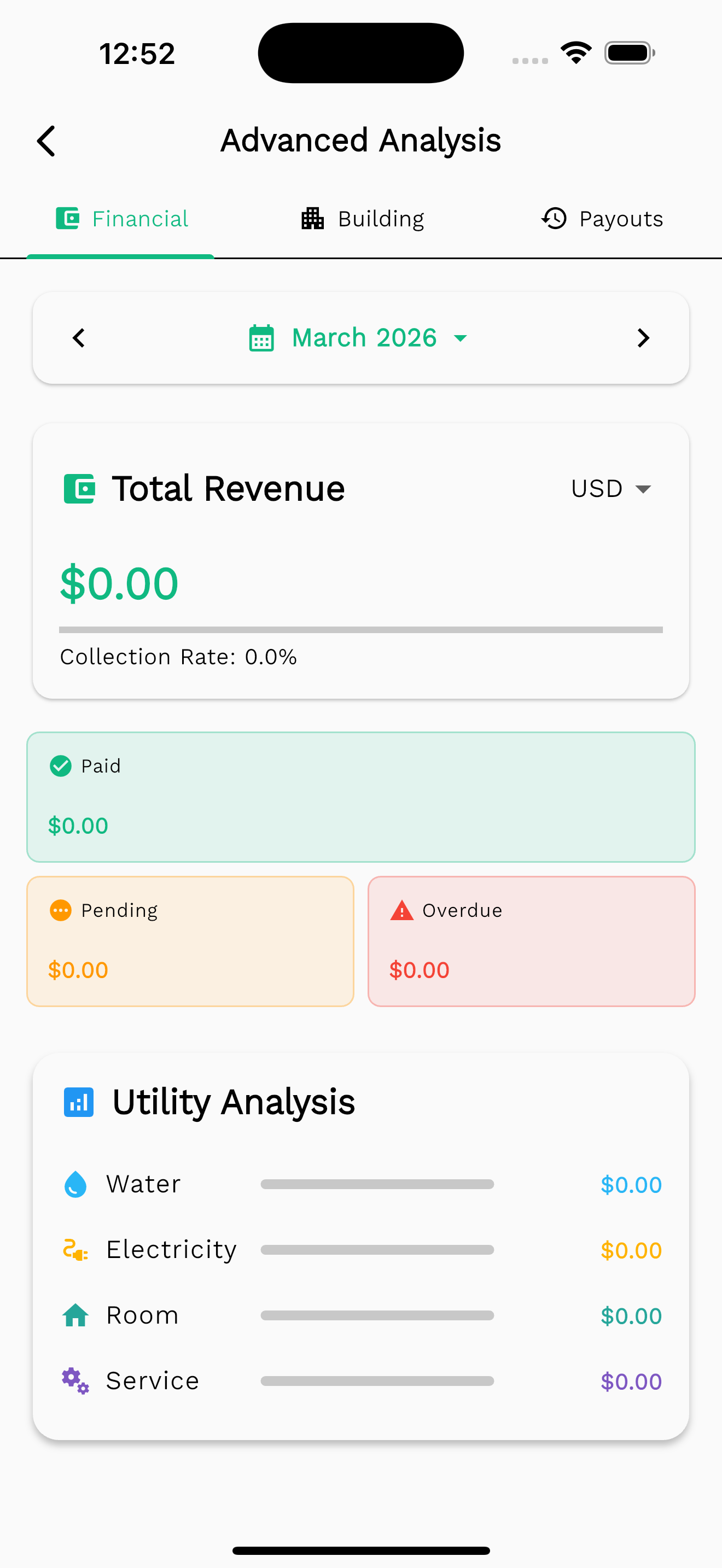Switch to the Payouts tab
Viewport: 722px width, 1568px height.
602,219
